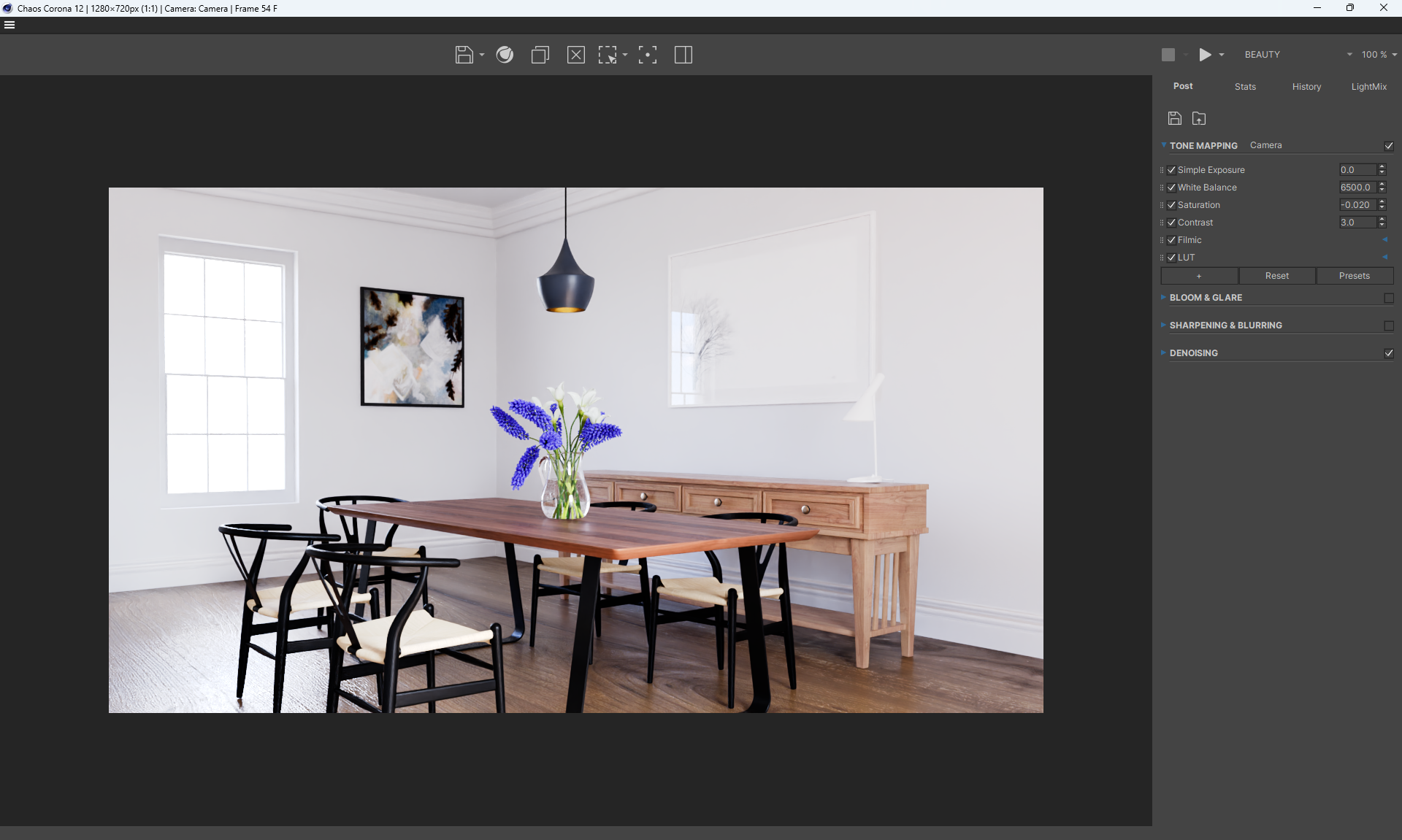Expand the Sharpening & Blurring section

(x=1225, y=325)
